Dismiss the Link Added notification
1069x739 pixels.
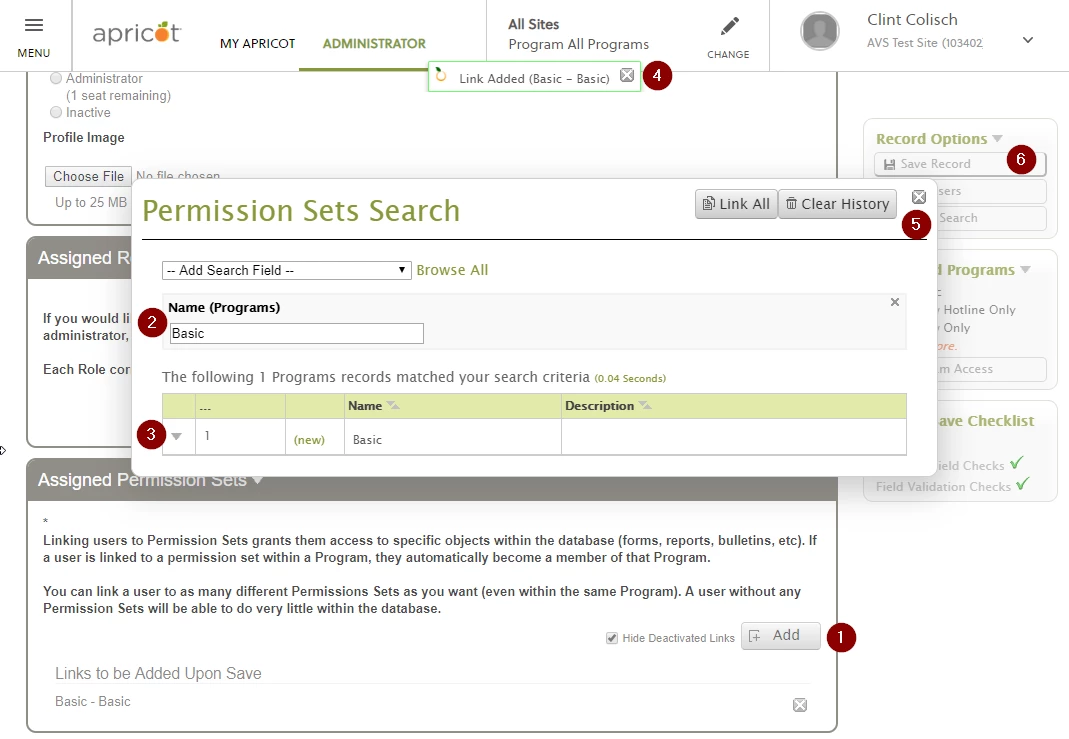tap(627, 75)
